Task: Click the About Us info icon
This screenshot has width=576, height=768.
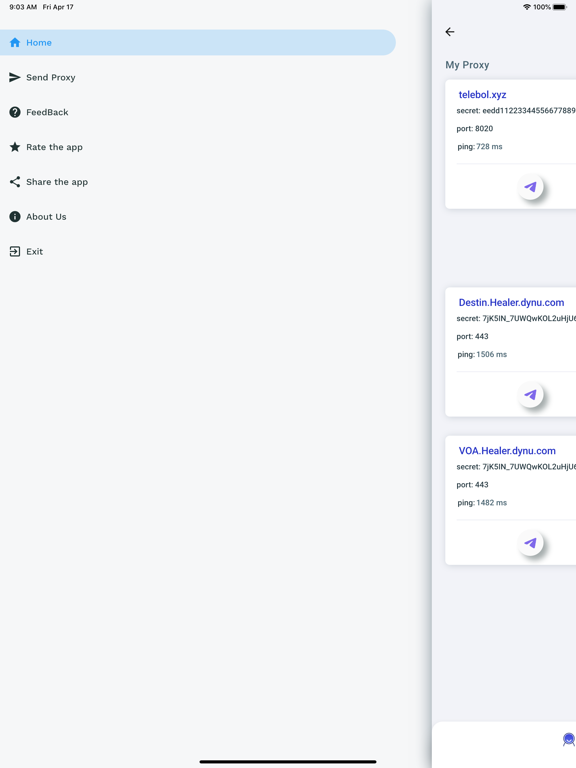Action: click(15, 216)
